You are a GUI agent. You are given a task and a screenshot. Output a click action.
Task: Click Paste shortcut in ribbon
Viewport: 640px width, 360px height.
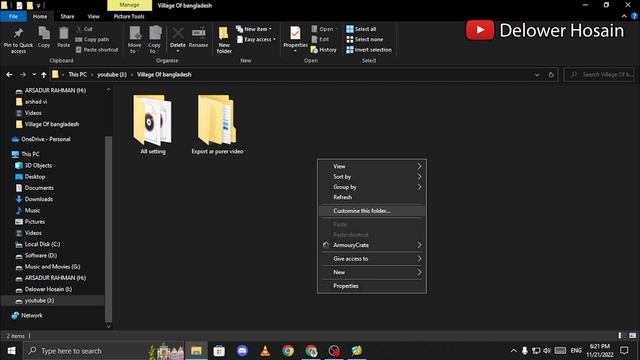(97, 50)
